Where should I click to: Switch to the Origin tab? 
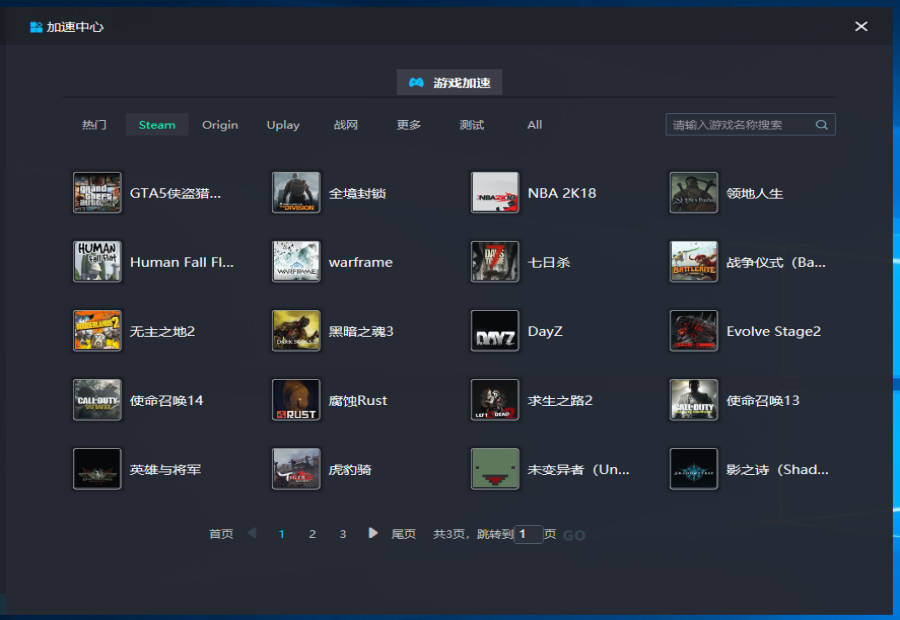coord(220,125)
